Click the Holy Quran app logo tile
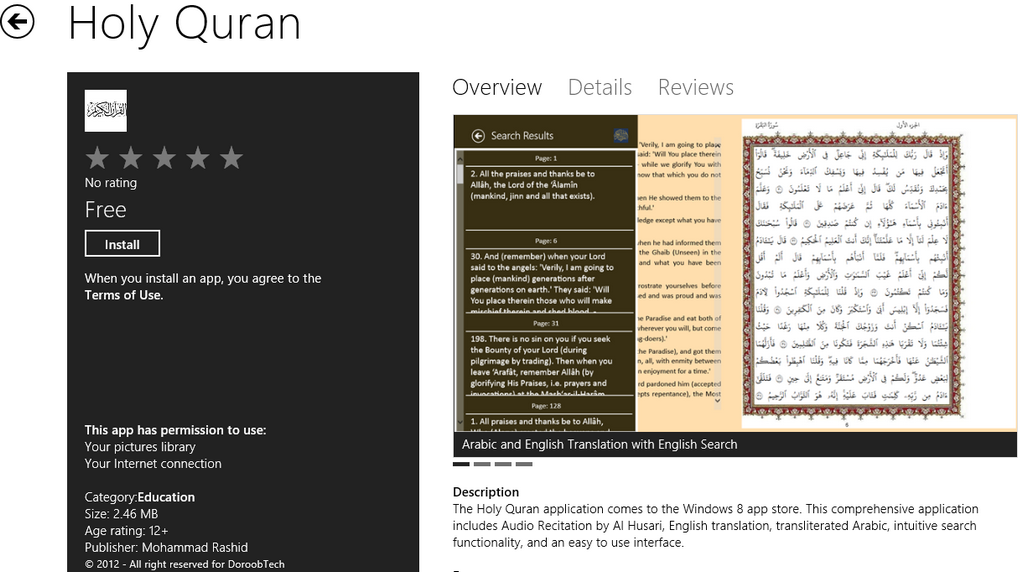This screenshot has width=1023, height=572. (x=106, y=111)
